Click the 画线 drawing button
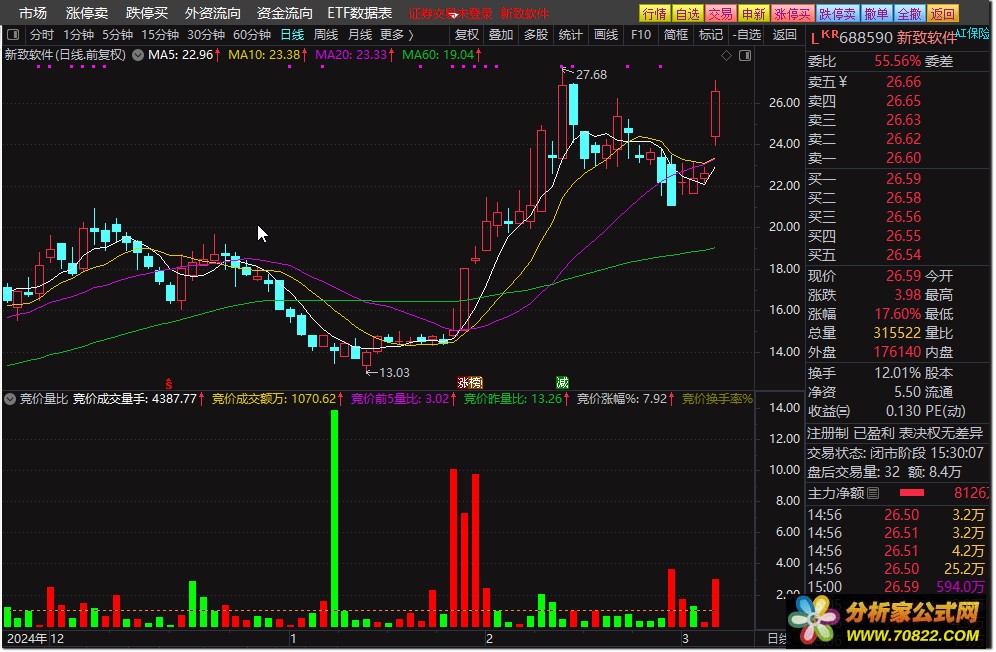Viewport: 996px width, 652px height. click(605, 34)
